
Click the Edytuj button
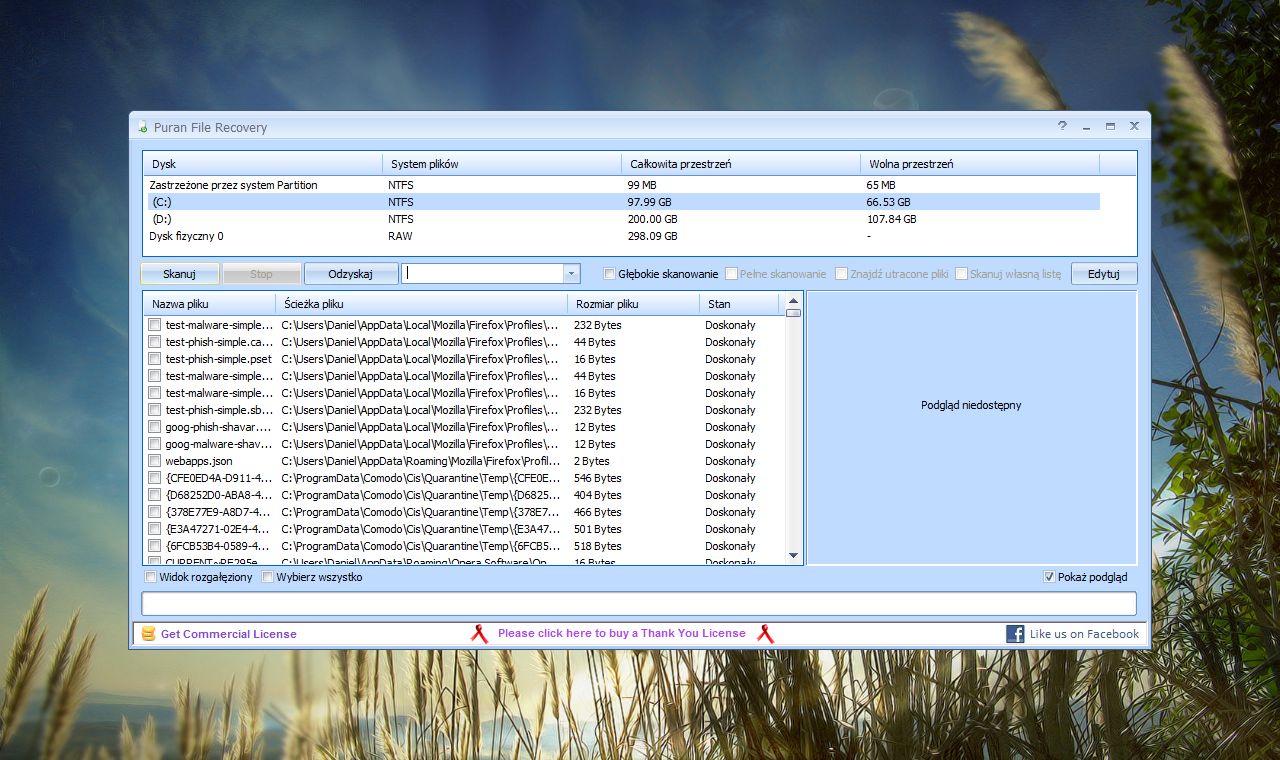pos(1104,273)
